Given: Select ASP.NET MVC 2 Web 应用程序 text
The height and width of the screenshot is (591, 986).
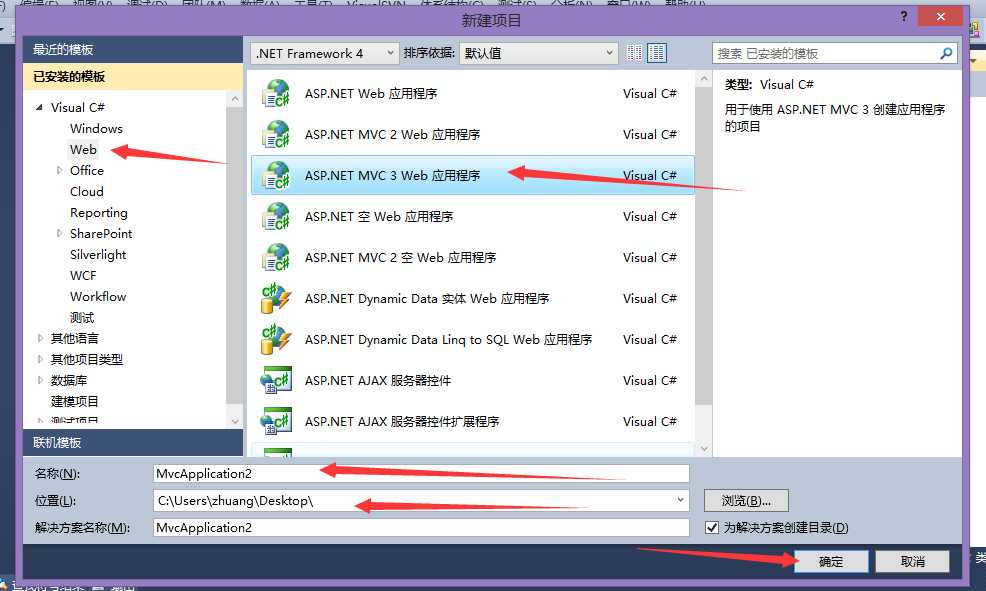Looking at the screenshot, I should click(392, 135).
